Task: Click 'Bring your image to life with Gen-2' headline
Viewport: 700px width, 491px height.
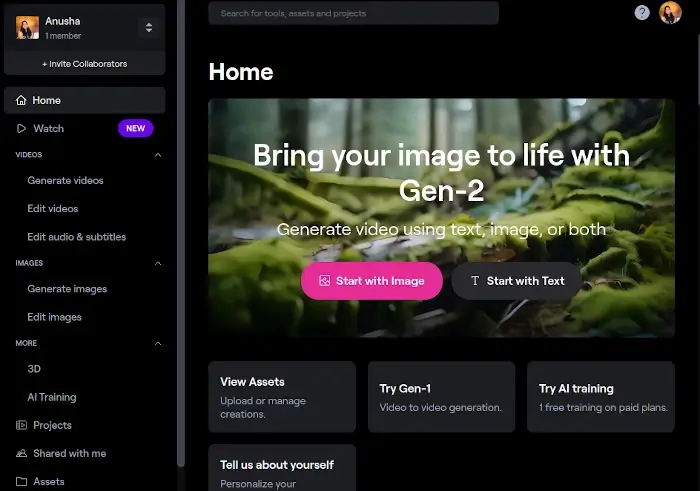Action: coord(442,173)
